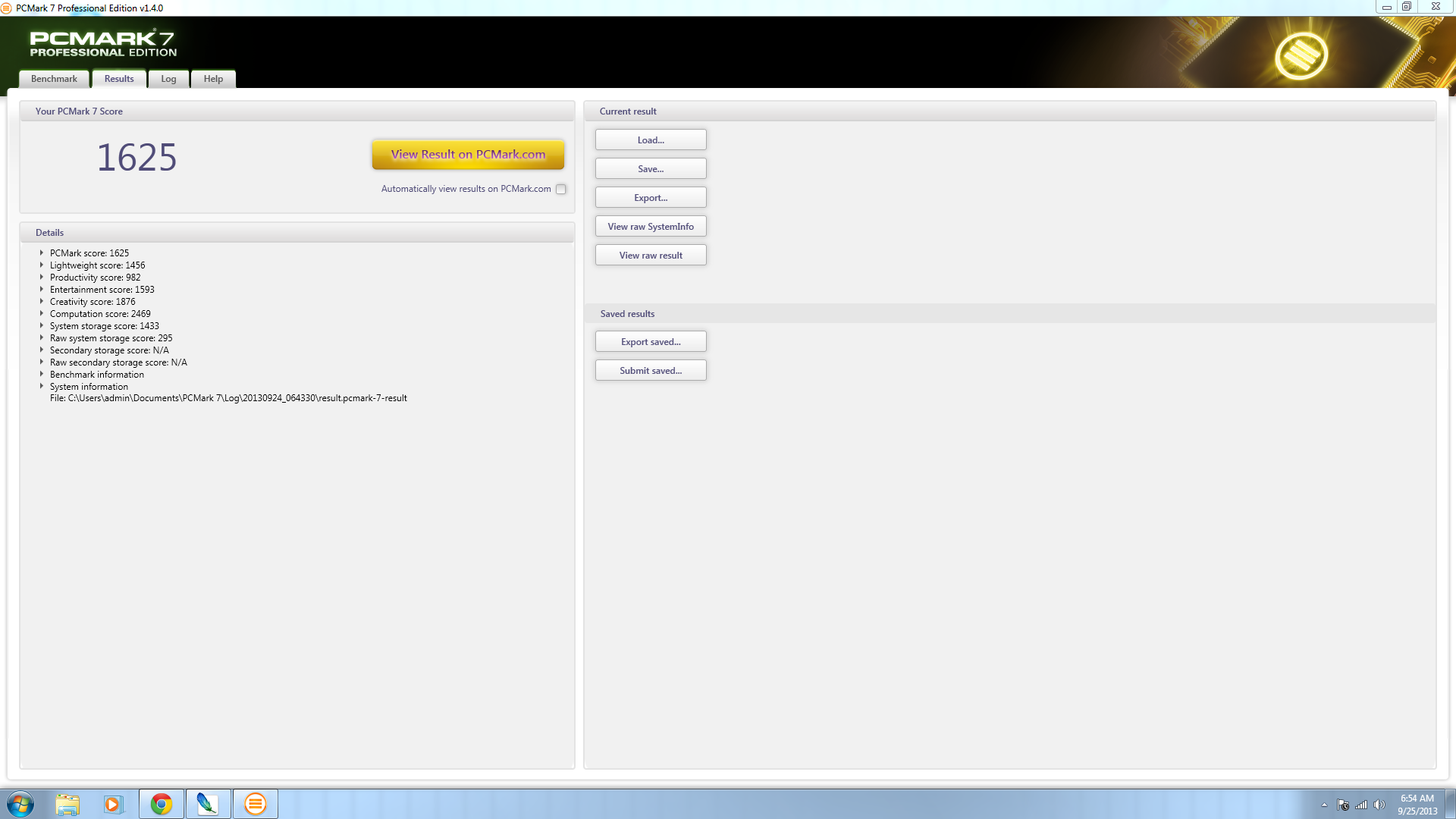The width and height of the screenshot is (1456, 819).
Task: Show hidden tray icons arrow
Action: click(1324, 805)
